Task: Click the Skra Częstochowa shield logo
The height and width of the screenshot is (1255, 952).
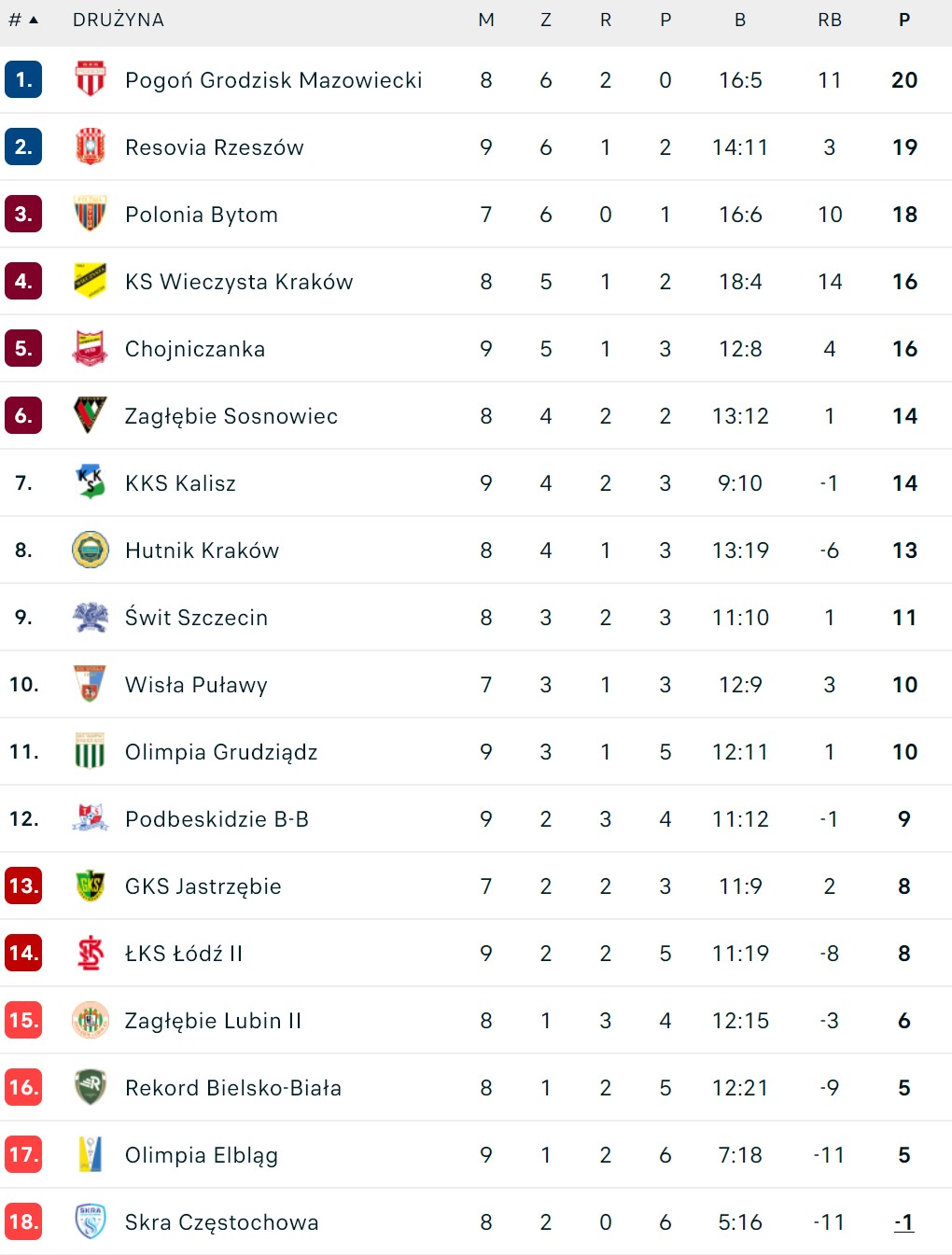Action: click(x=91, y=1222)
